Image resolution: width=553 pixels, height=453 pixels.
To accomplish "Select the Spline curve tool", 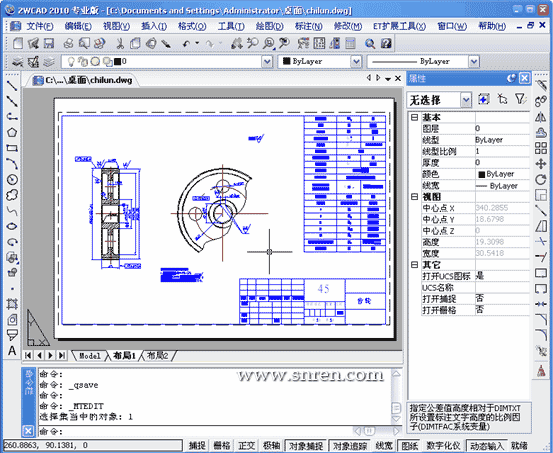I will click(x=12, y=211).
